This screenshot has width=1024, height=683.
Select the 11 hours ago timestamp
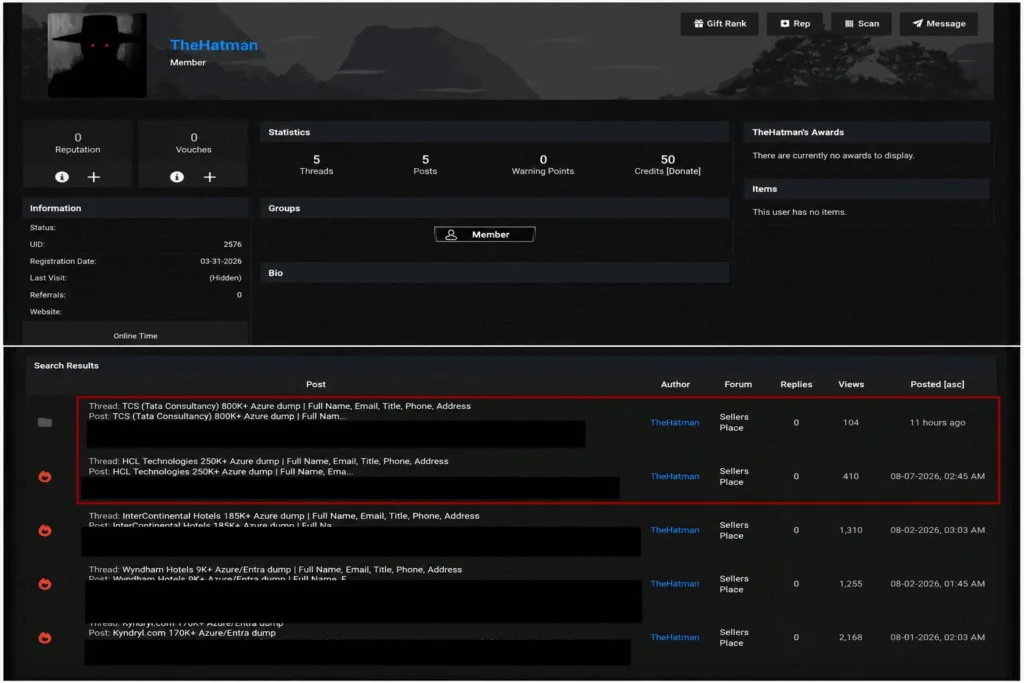click(937, 422)
